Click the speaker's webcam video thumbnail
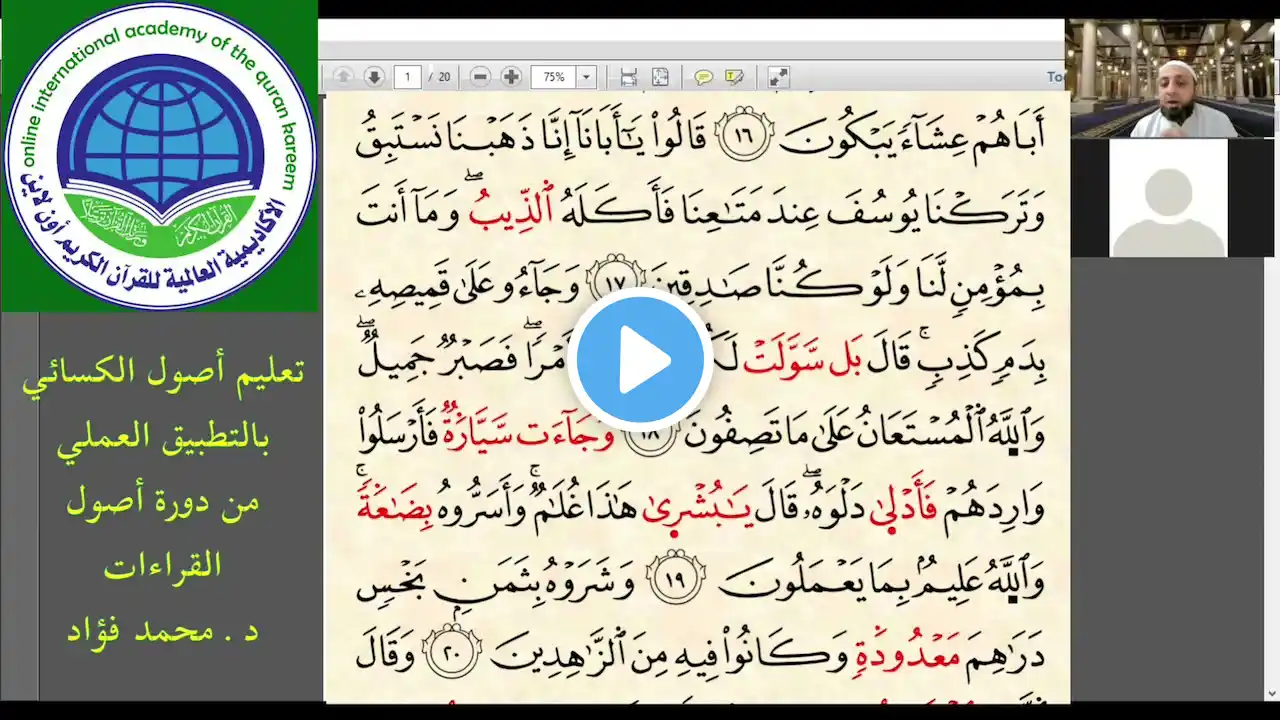 click(x=1172, y=78)
